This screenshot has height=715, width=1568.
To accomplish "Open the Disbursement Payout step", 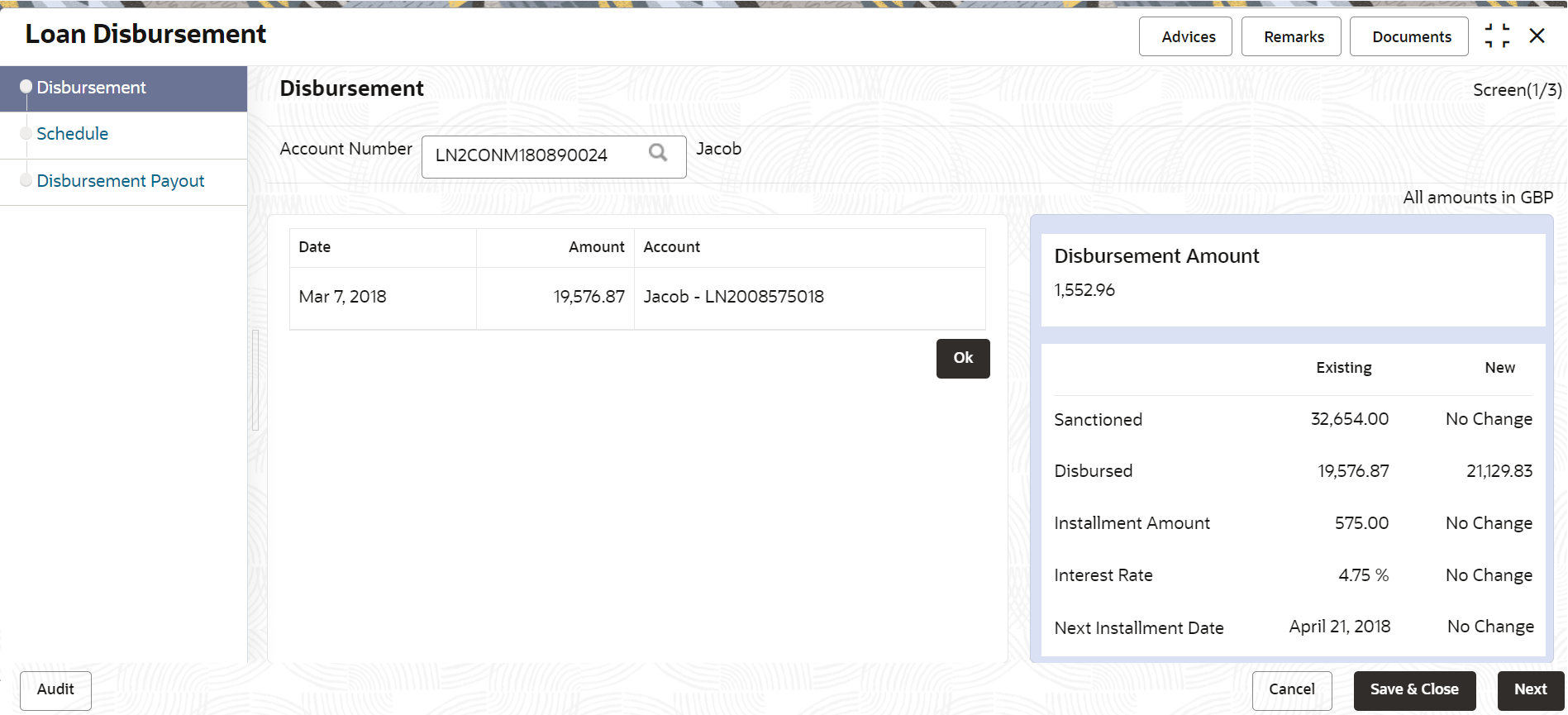I will [x=121, y=181].
